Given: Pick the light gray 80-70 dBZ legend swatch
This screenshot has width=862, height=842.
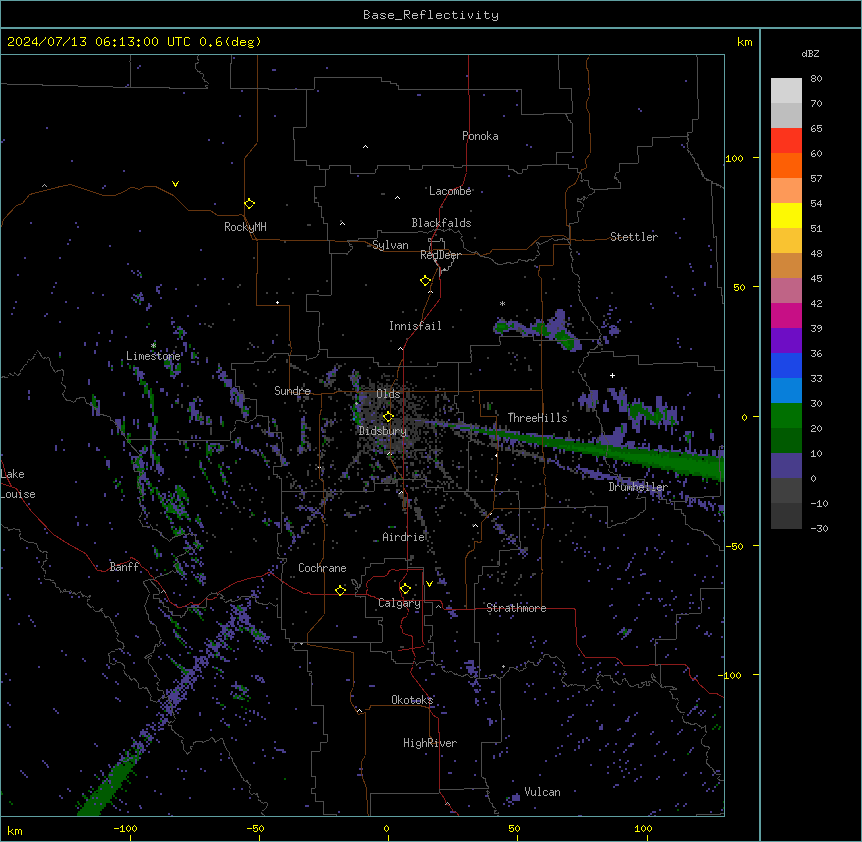Looking at the screenshot, I should click(786, 91).
